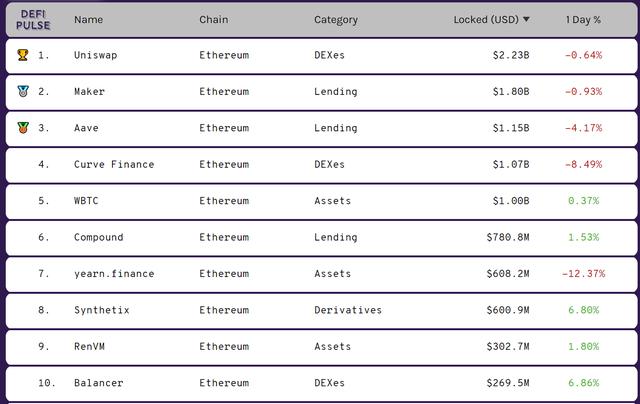Click the silver medal icon beside Maker
Screen dimensions: 640x404
23,91
